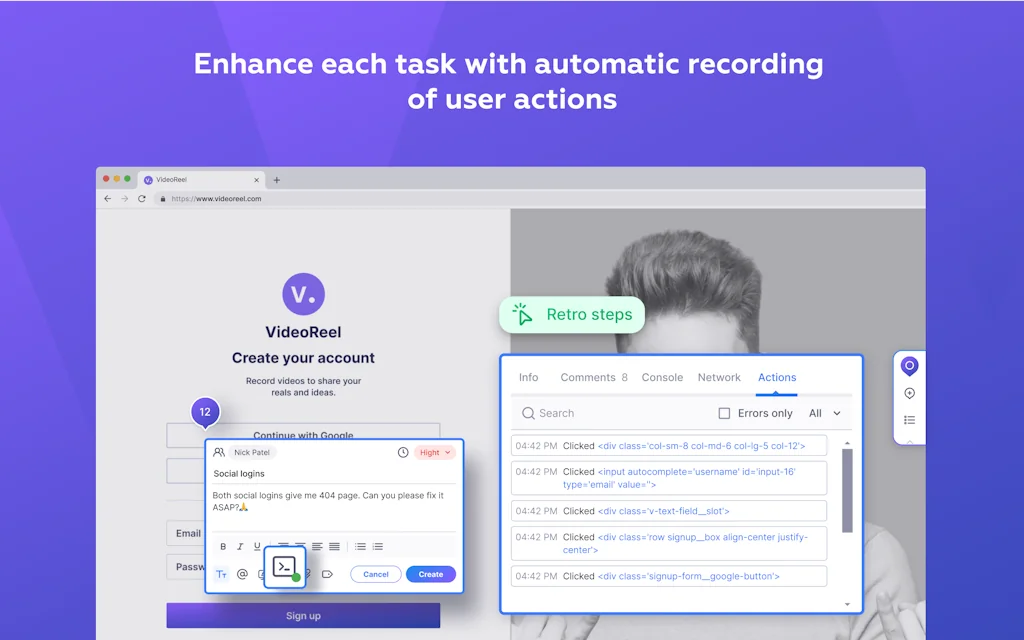Open the Hight priority dropdown
Image resolution: width=1024 pixels, height=640 pixels.
435,452
